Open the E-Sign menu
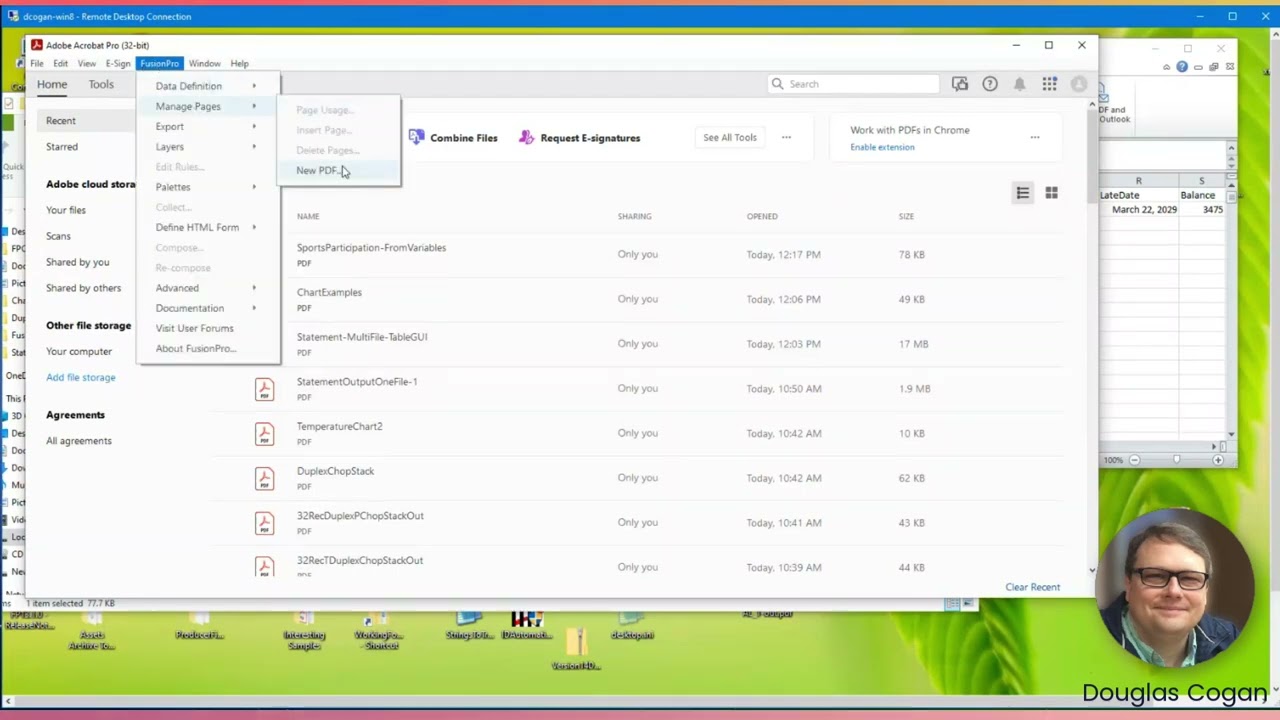This screenshot has height=720, width=1280. pyautogui.click(x=118, y=63)
